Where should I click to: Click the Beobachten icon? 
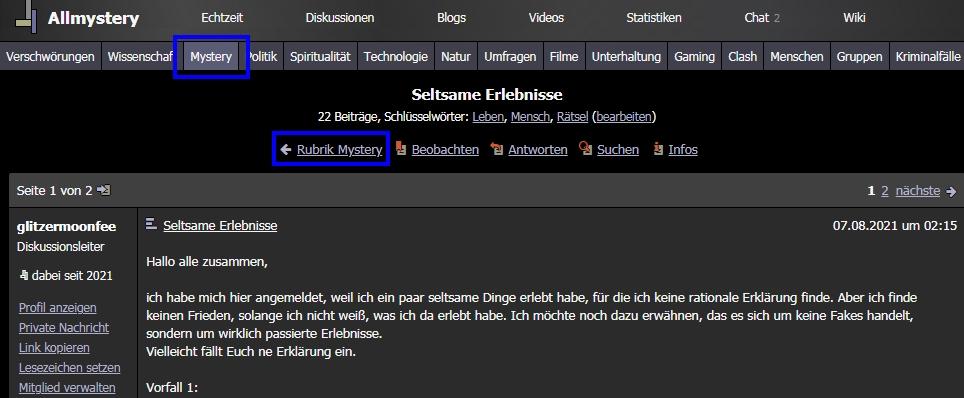401,149
